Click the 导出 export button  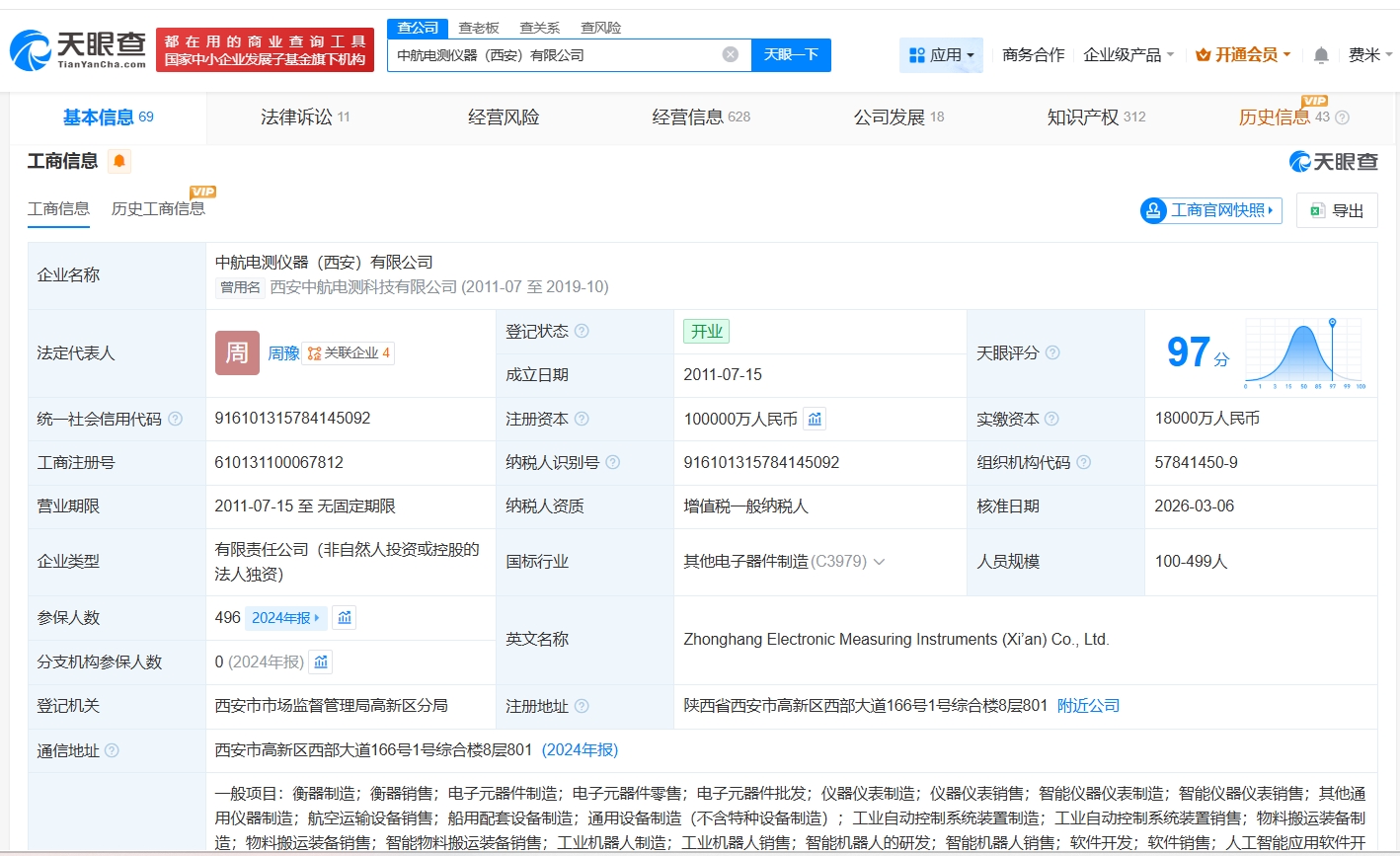pyautogui.click(x=1337, y=210)
